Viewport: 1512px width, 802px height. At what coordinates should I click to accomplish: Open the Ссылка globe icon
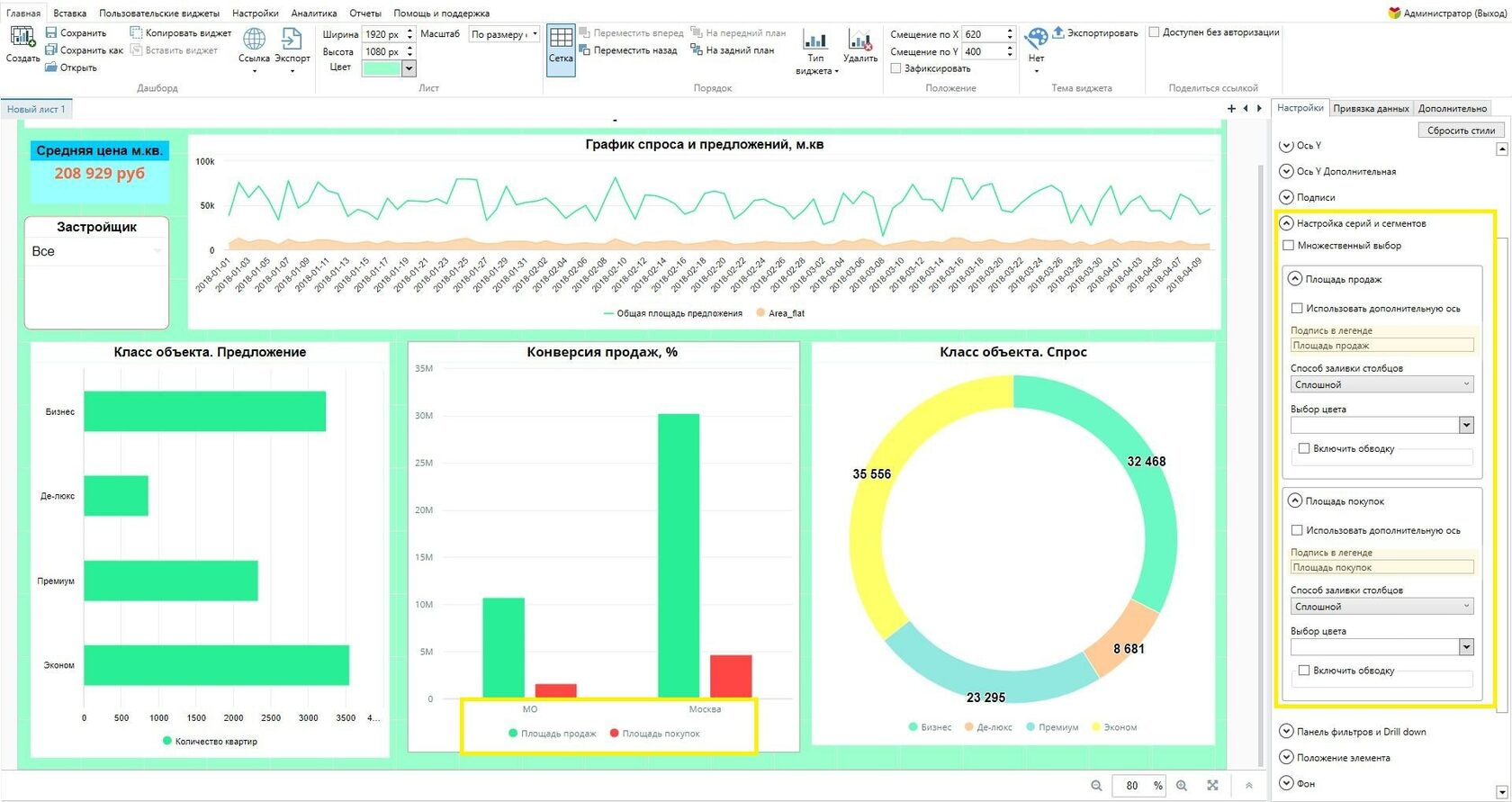pyautogui.click(x=254, y=38)
